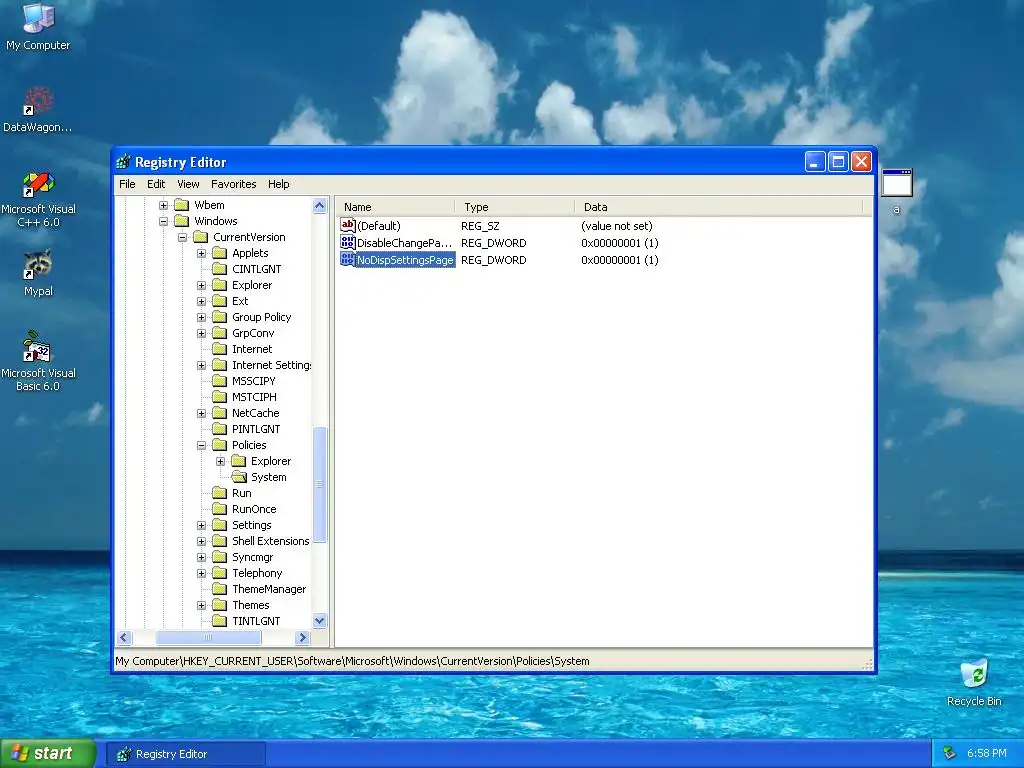Select the Applets folder icon
This screenshot has height=768, width=1024.
[219, 253]
